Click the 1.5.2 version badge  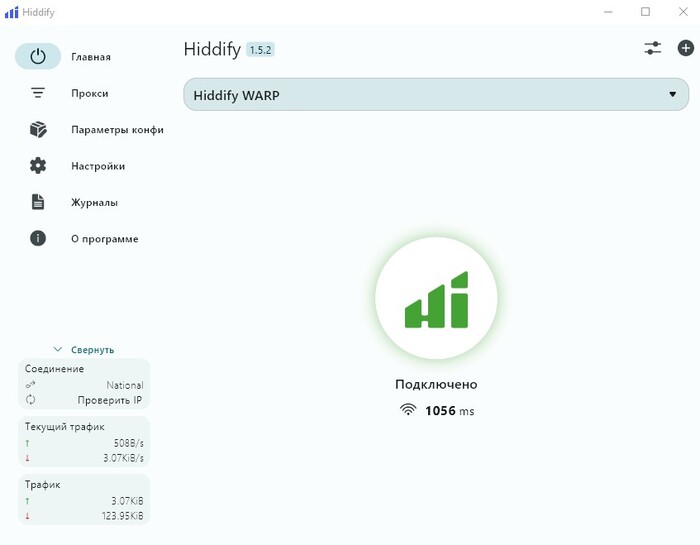260,50
